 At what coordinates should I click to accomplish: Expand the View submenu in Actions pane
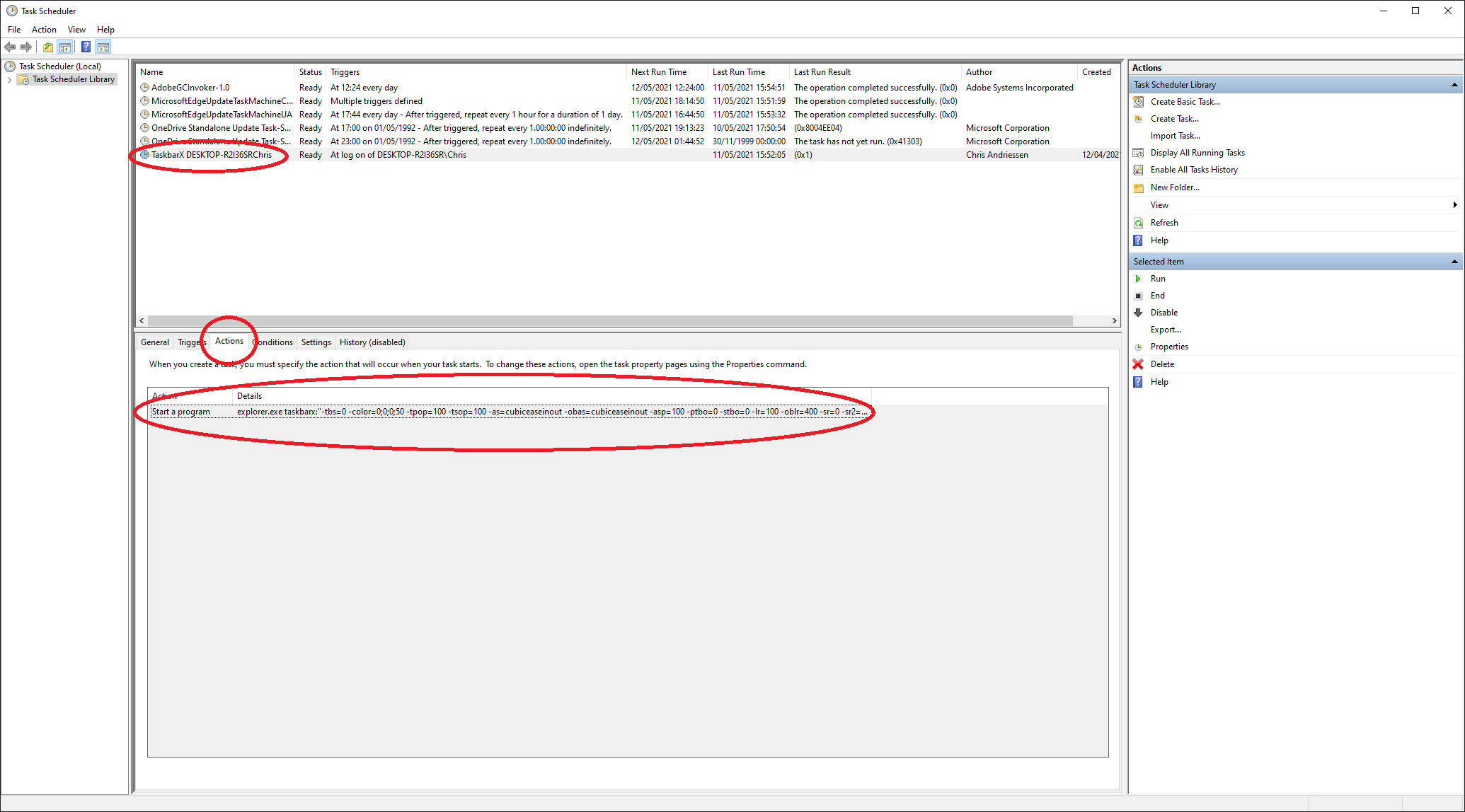[x=1454, y=204]
